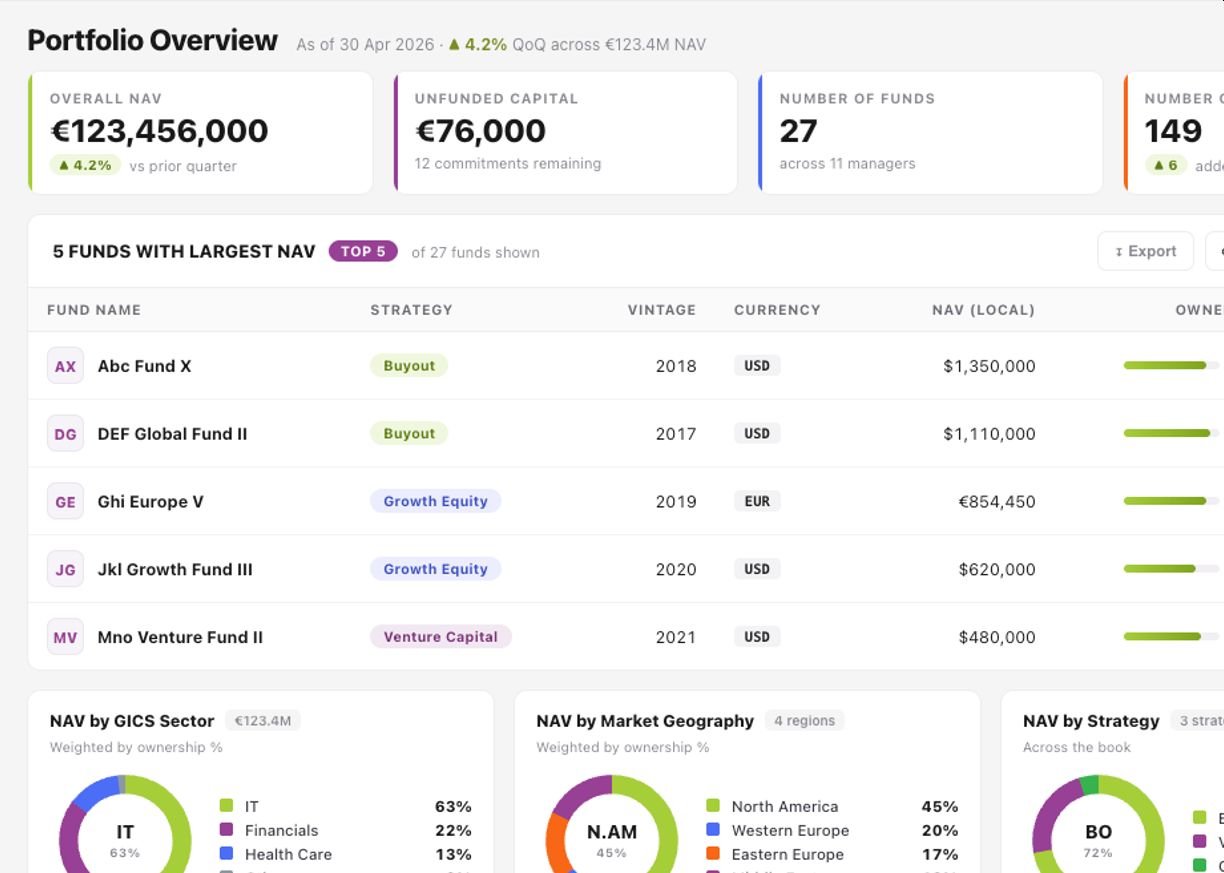This screenshot has width=1224, height=873.
Task: Click the GICS Sector donut chart center
Action: 125,839
